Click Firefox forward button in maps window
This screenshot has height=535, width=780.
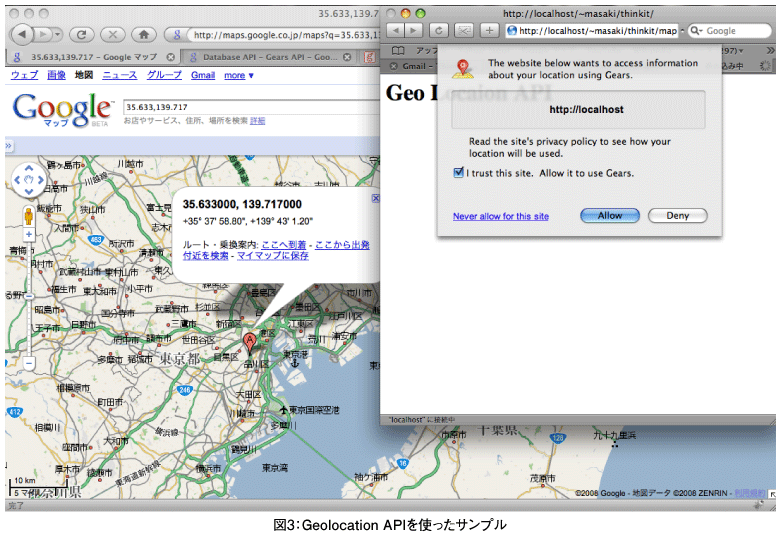pos(44,34)
